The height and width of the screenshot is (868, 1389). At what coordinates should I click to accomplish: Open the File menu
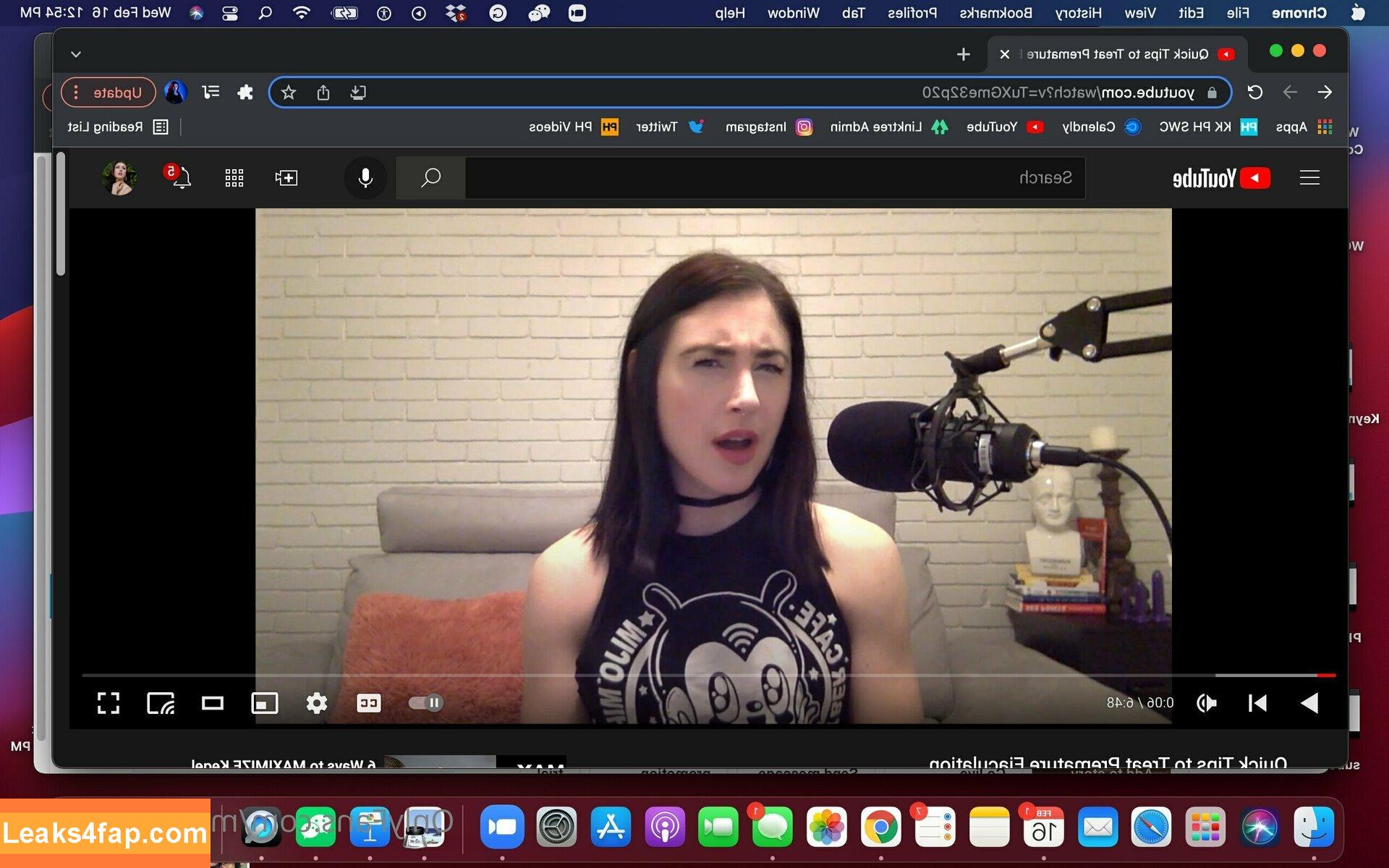pyautogui.click(x=1238, y=13)
